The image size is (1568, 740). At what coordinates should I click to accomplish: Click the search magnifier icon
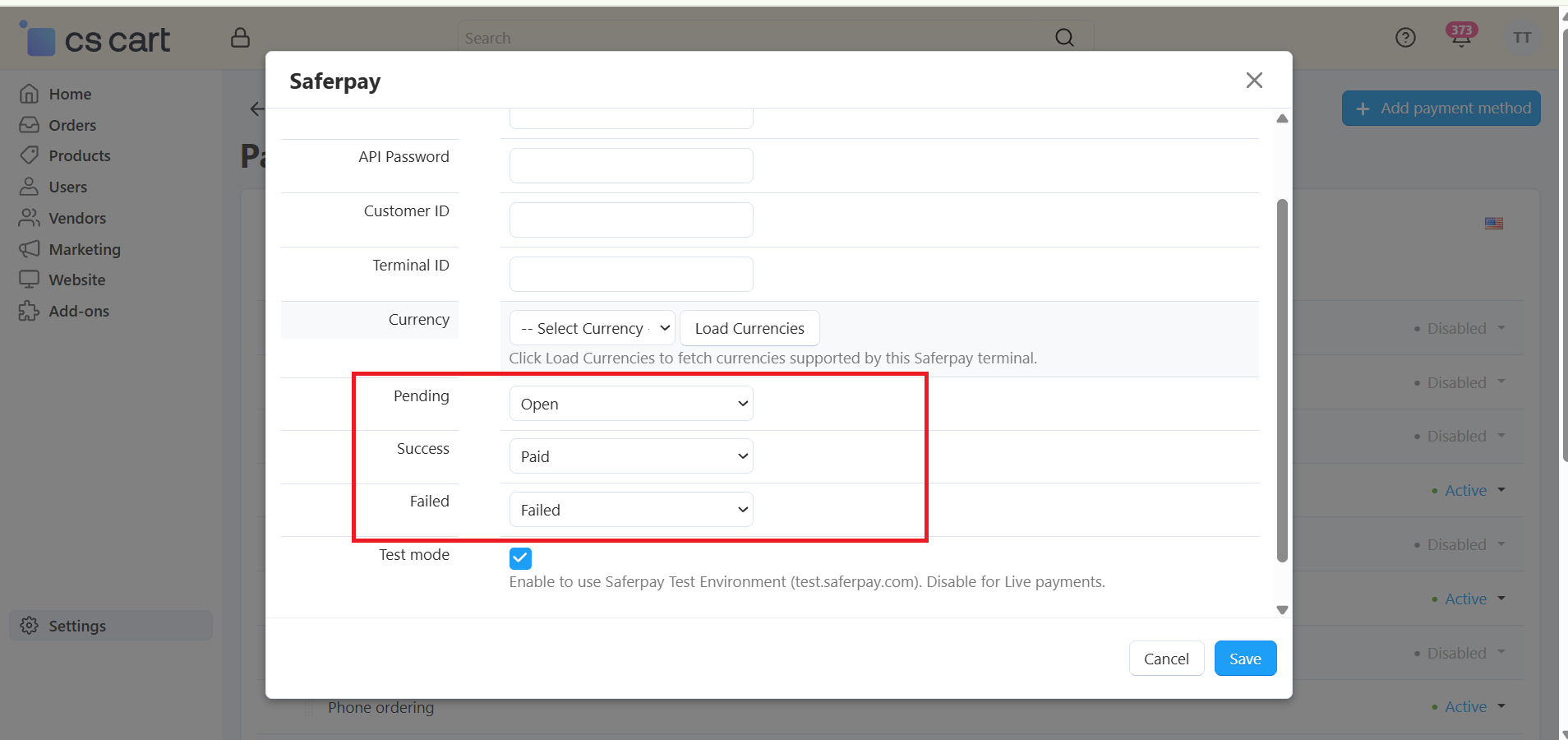(1064, 38)
